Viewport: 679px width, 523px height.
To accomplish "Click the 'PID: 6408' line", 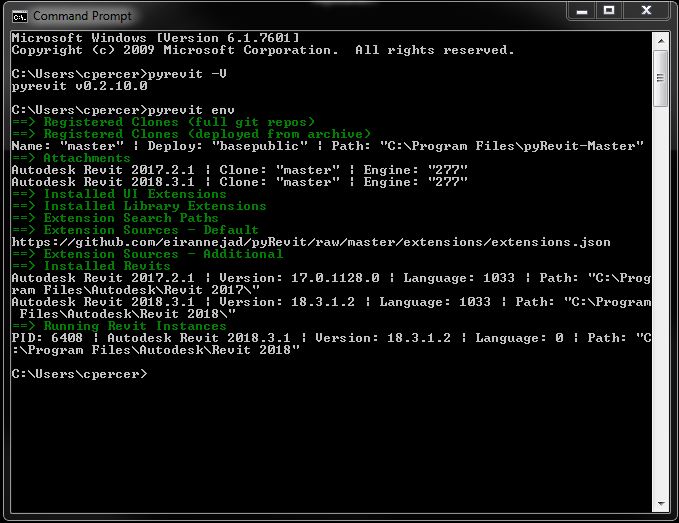I will pyautogui.click(x=331, y=344).
